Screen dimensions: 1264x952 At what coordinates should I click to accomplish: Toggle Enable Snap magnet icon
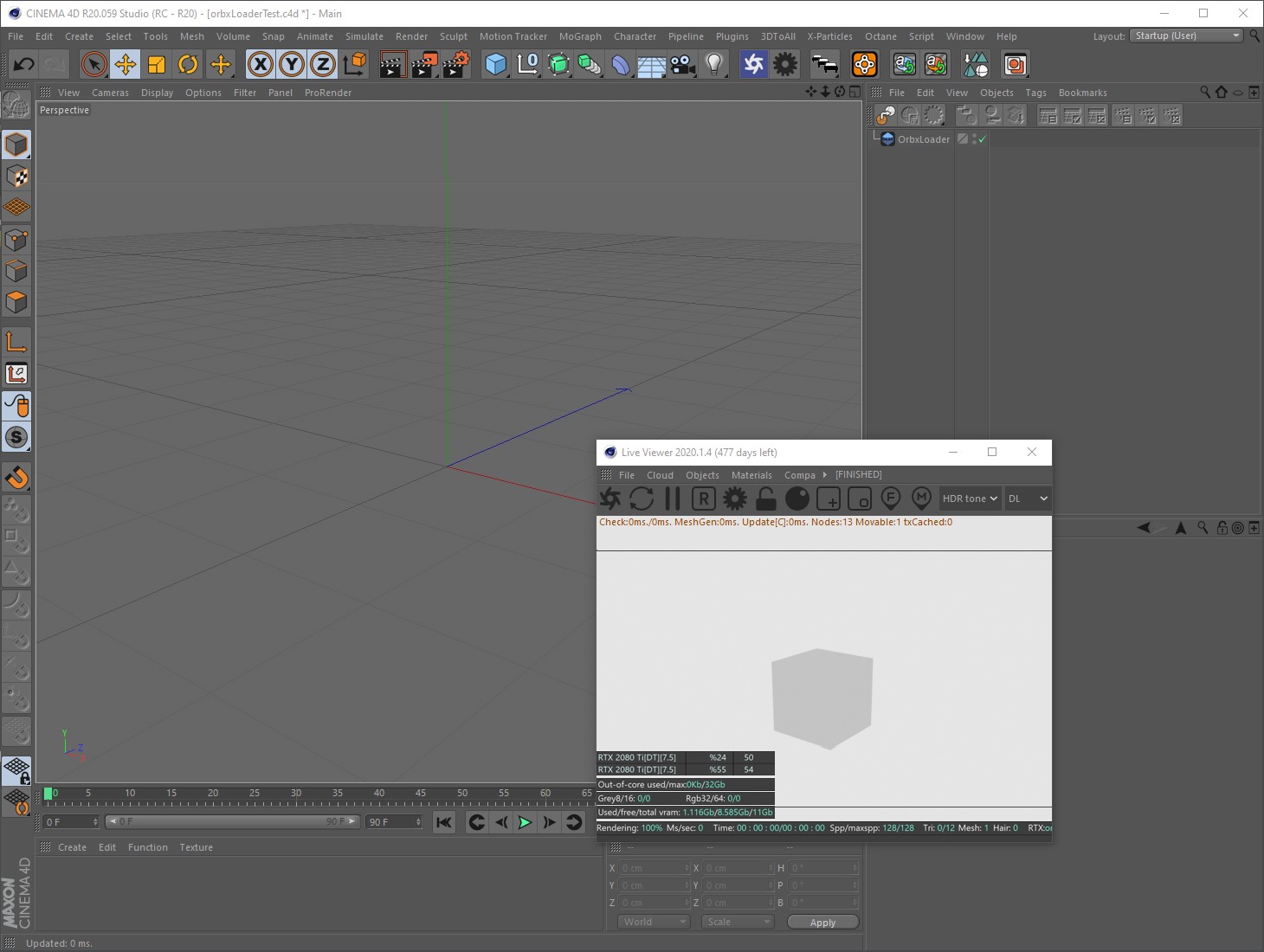16,476
